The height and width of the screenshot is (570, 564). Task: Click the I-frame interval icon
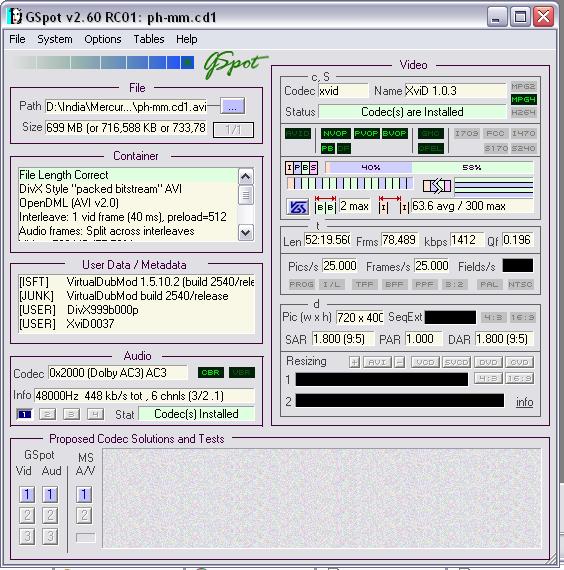[x=394, y=206]
